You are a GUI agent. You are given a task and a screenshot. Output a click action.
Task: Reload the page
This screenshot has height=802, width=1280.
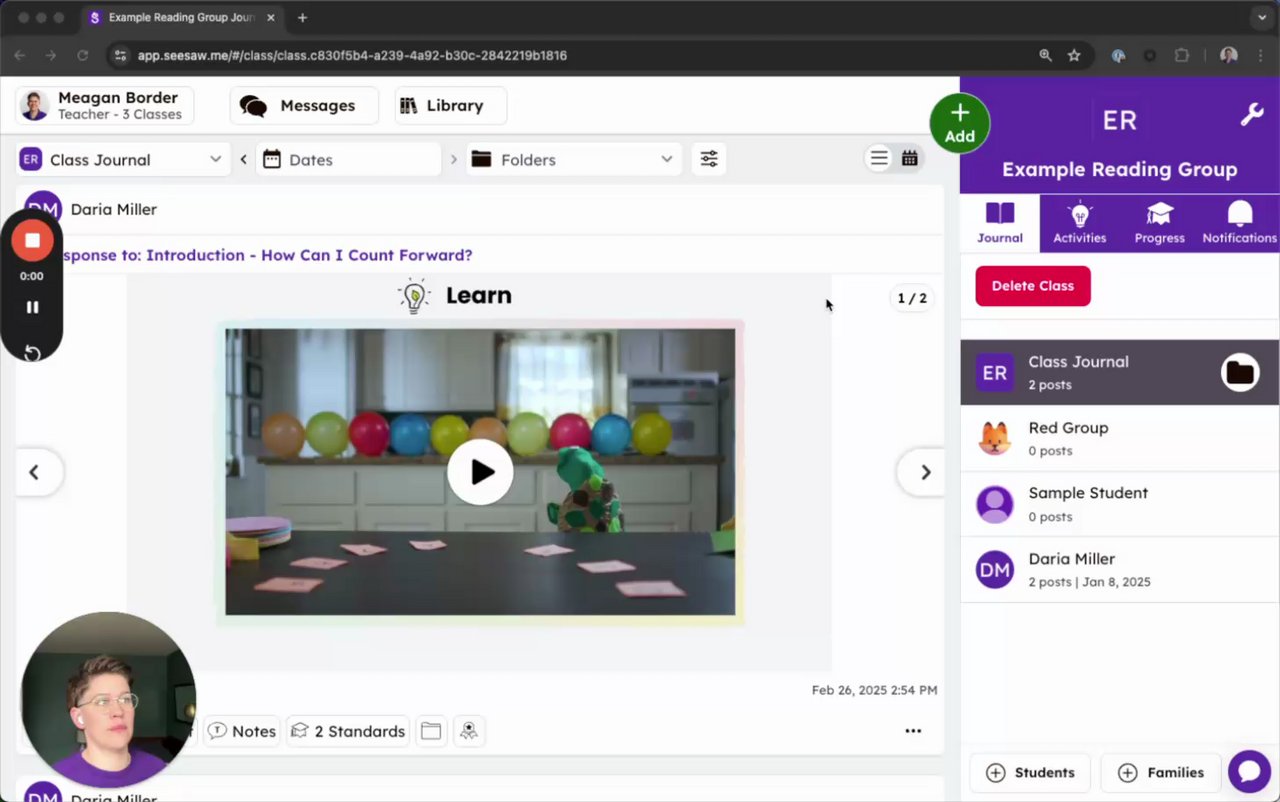pos(82,56)
